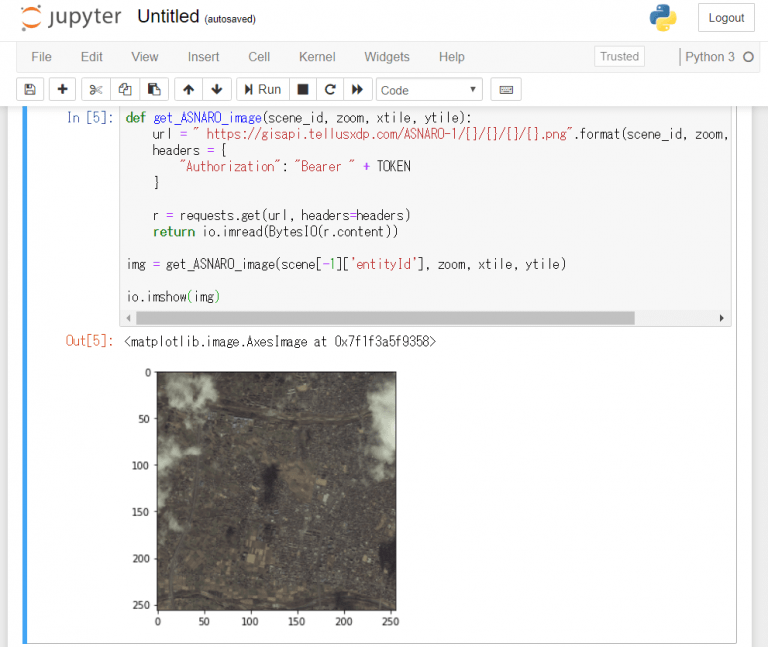
Task: Click the save and checkpoint icon
Action: click(30, 90)
